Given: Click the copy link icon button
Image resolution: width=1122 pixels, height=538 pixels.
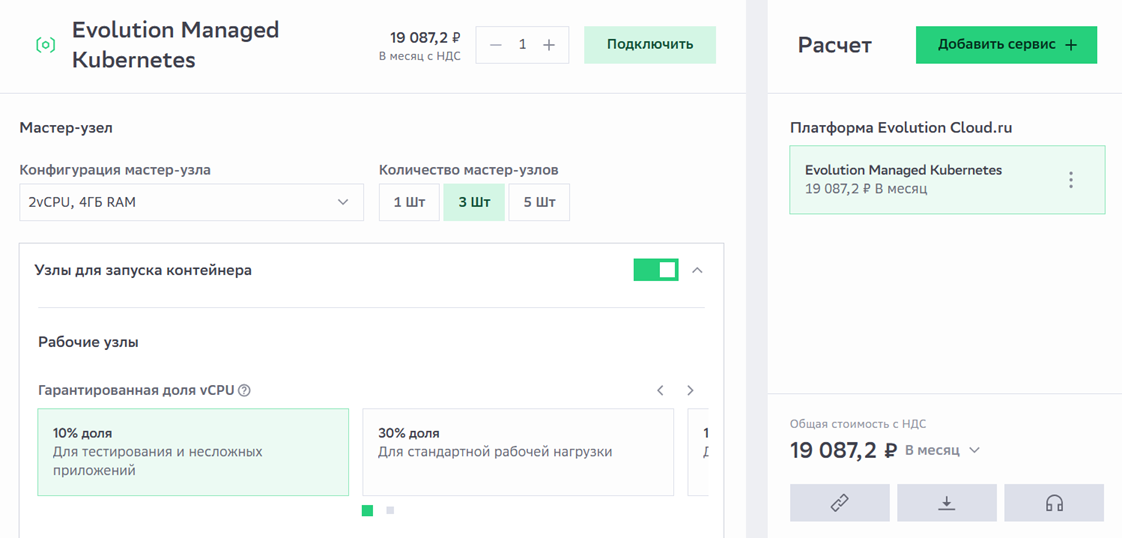Looking at the screenshot, I should pyautogui.click(x=840, y=503).
